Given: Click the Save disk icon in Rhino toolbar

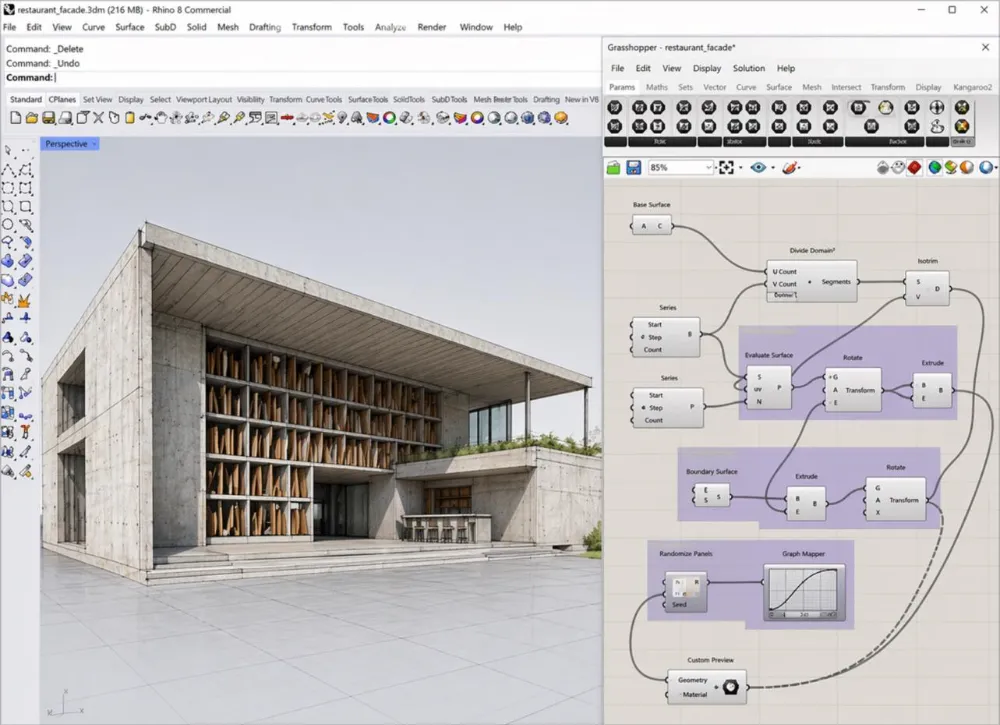Looking at the screenshot, I should 48,118.
